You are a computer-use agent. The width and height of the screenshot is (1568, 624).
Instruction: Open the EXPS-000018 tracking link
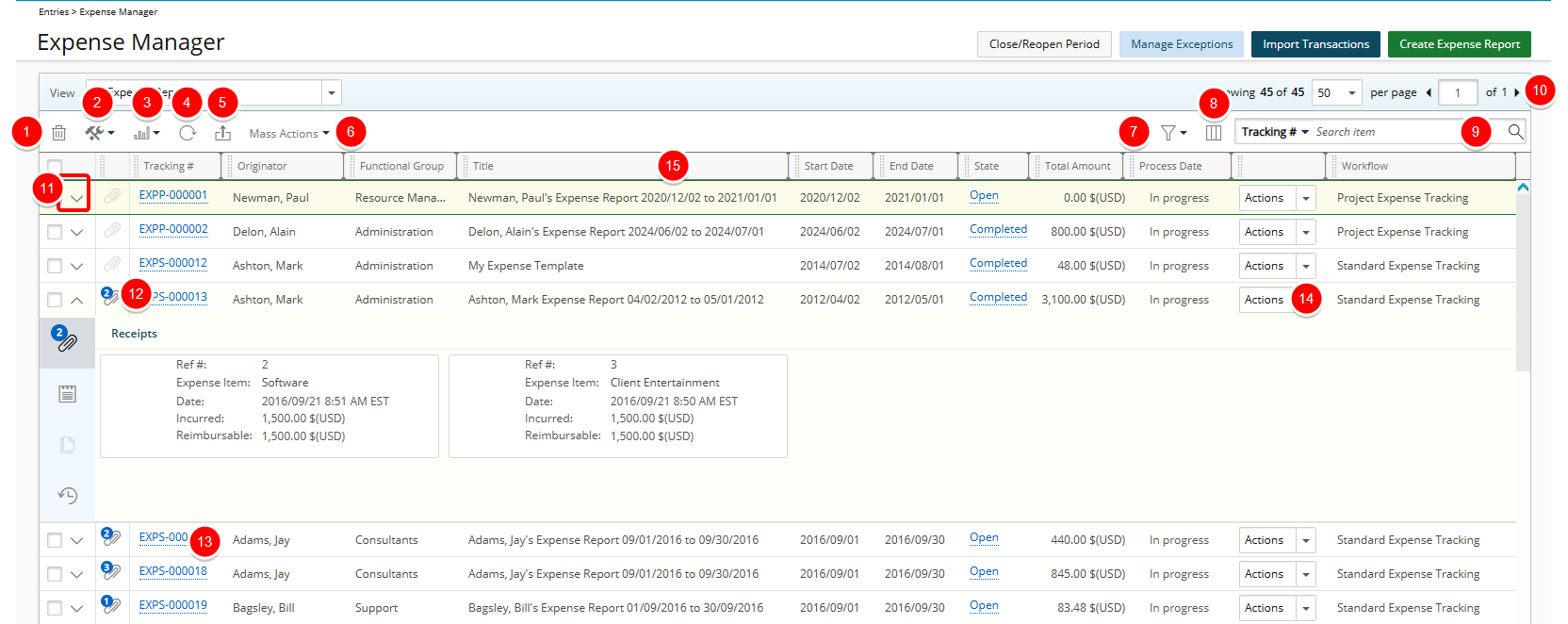point(173,571)
